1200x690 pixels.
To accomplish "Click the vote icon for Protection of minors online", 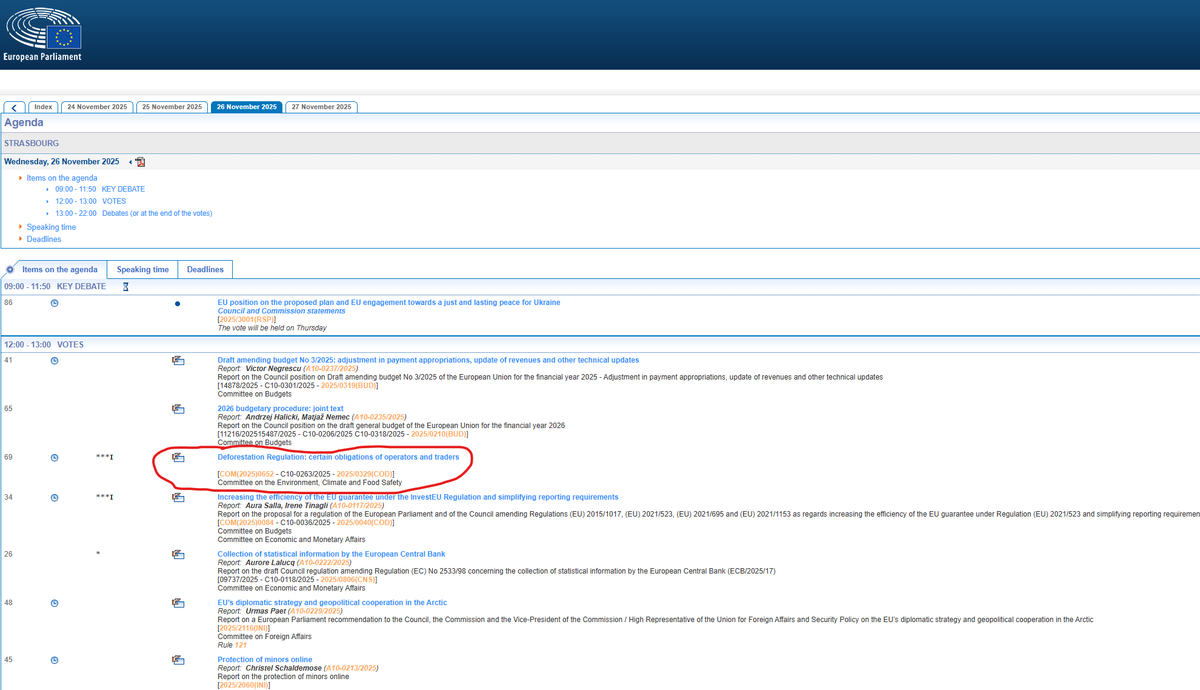I will click(x=178, y=660).
